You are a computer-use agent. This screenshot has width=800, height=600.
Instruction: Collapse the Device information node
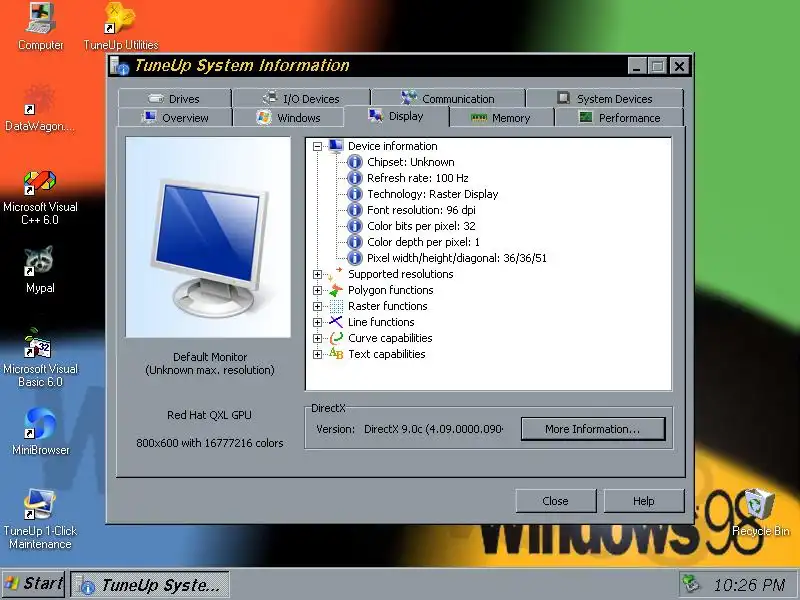pyautogui.click(x=317, y=146)
